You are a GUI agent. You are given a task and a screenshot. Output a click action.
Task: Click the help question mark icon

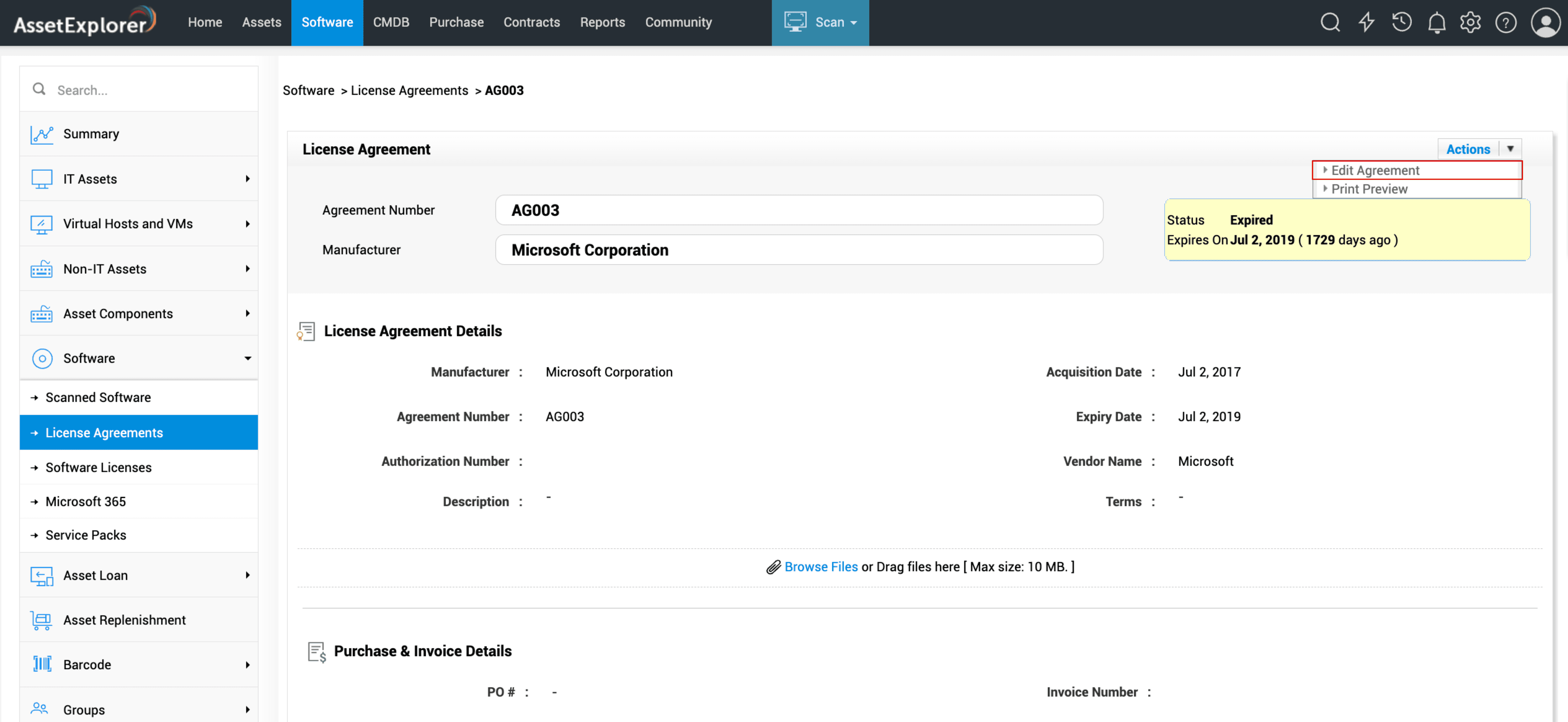(1505, 23)
